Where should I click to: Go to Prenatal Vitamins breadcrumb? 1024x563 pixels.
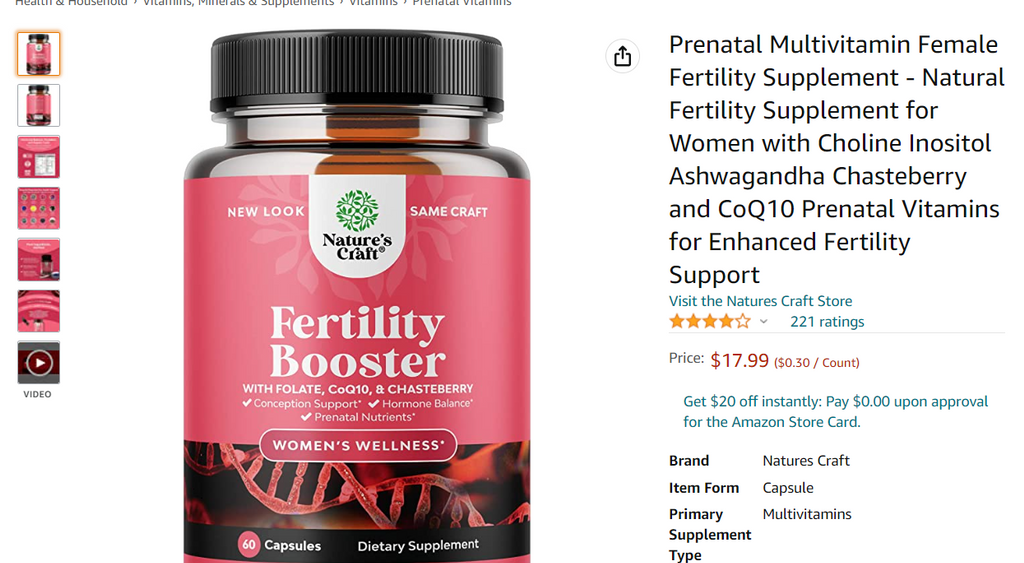462,3
